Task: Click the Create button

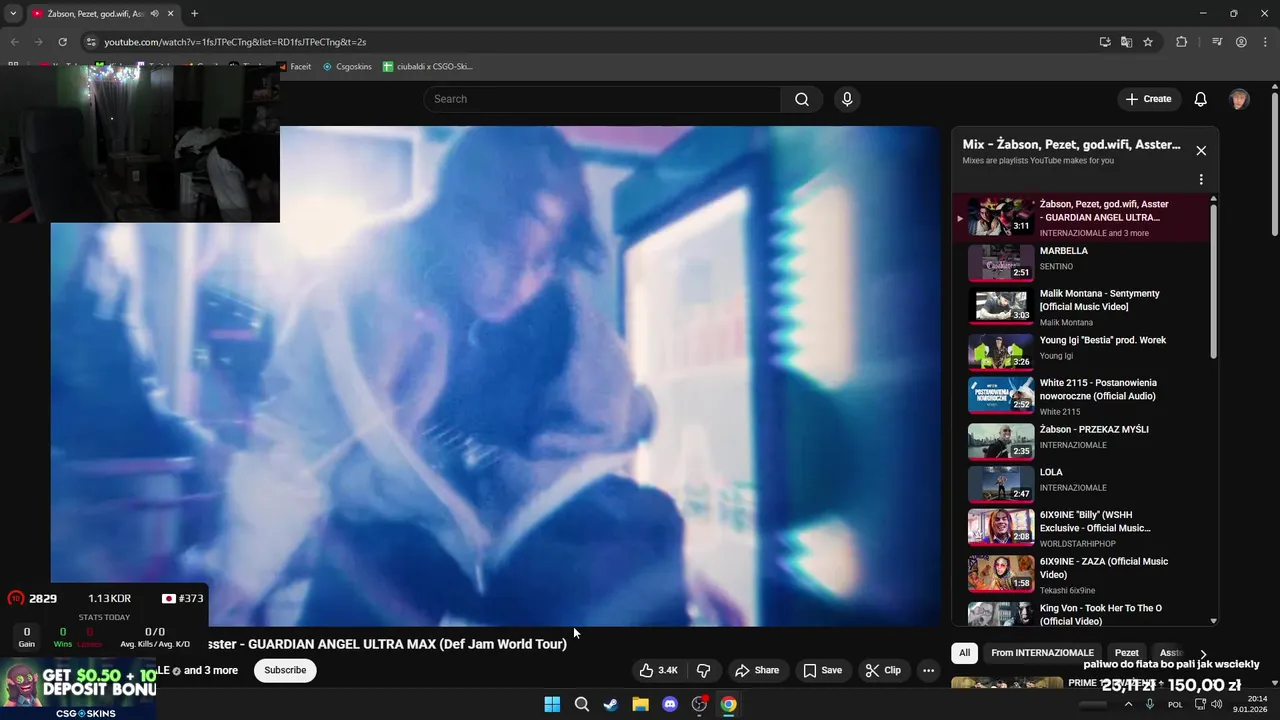Action: [x=1148, y=99]
